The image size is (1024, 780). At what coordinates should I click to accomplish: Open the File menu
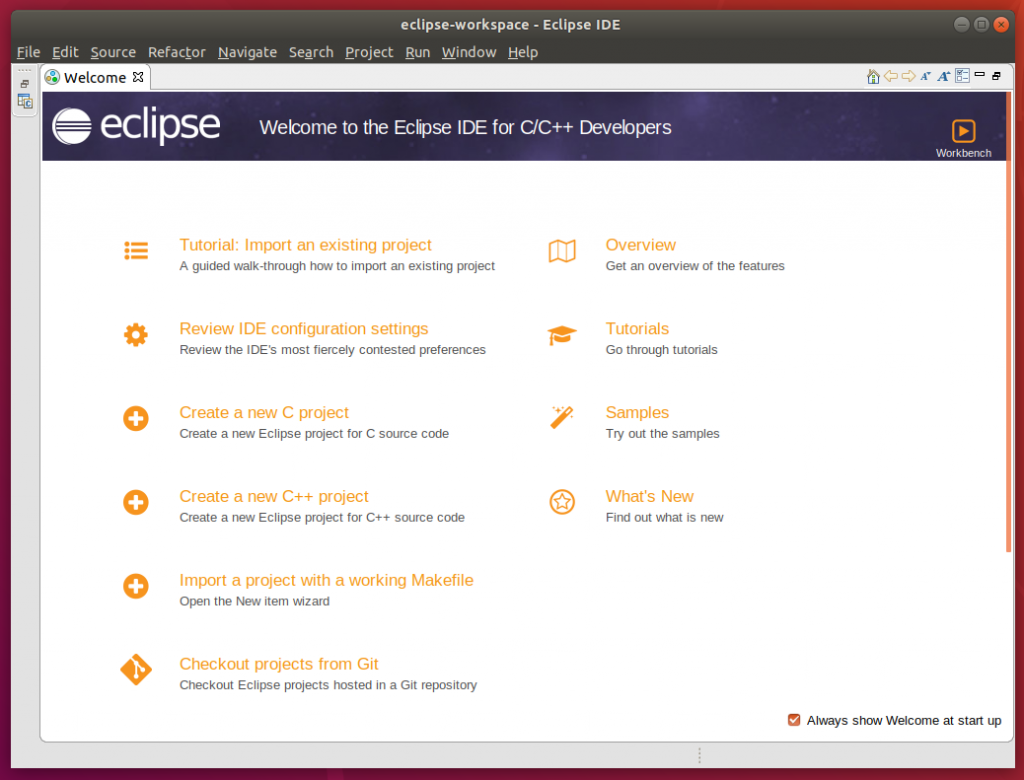(x=28, y=52)
